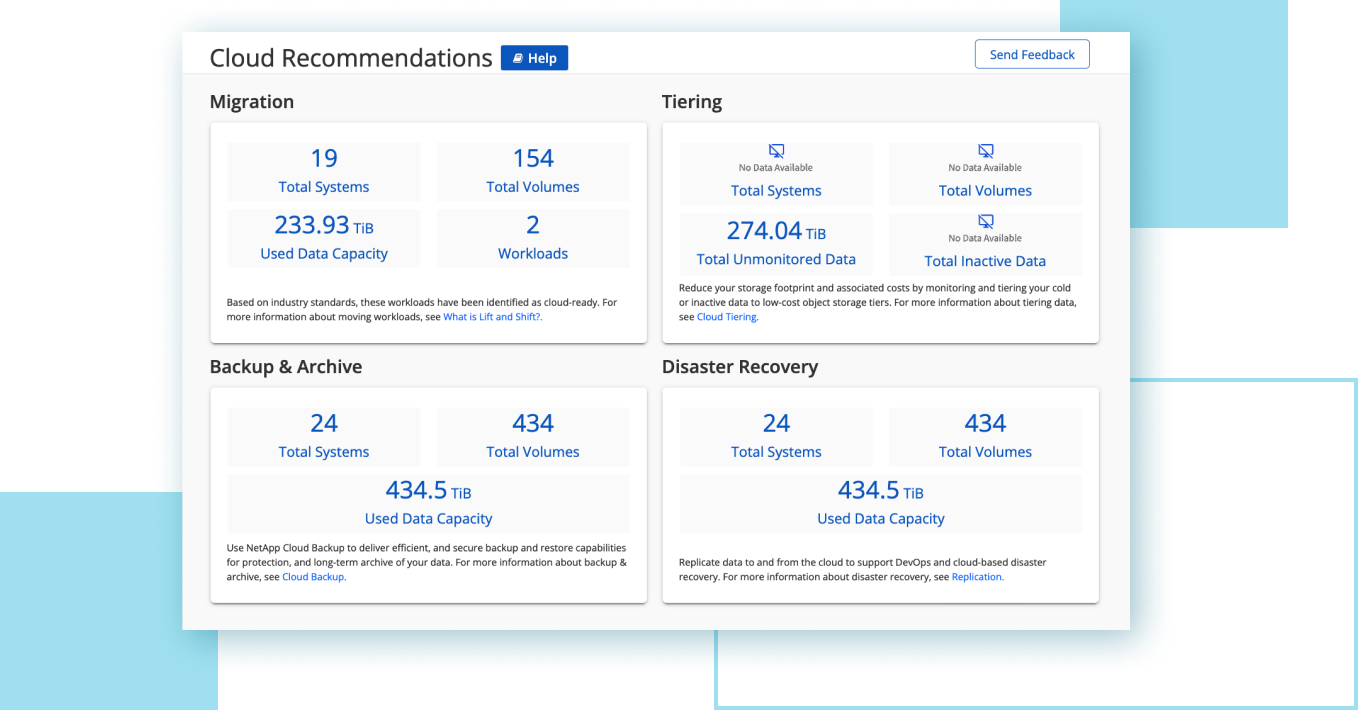Viewport: 1358px width, 710px height.
Task: Open the What is Lift and Shift? link
Action: [492, 317]
